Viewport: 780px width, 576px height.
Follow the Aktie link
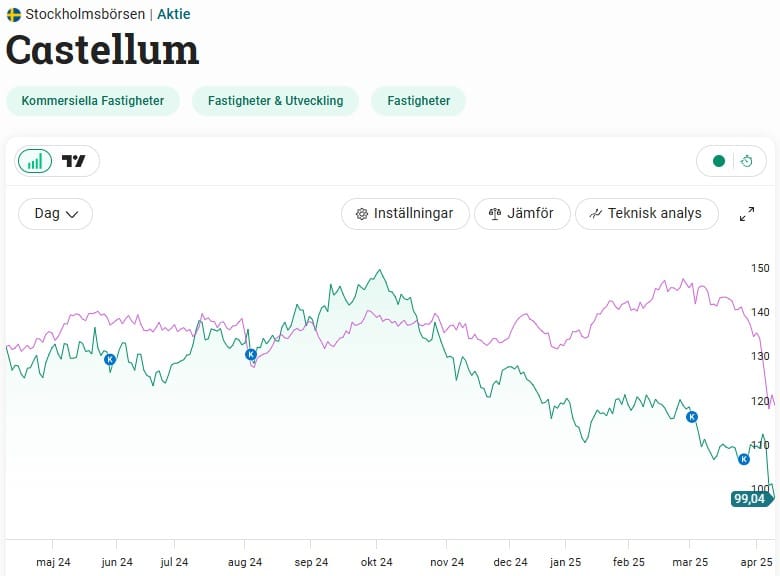tap(174, 15)
